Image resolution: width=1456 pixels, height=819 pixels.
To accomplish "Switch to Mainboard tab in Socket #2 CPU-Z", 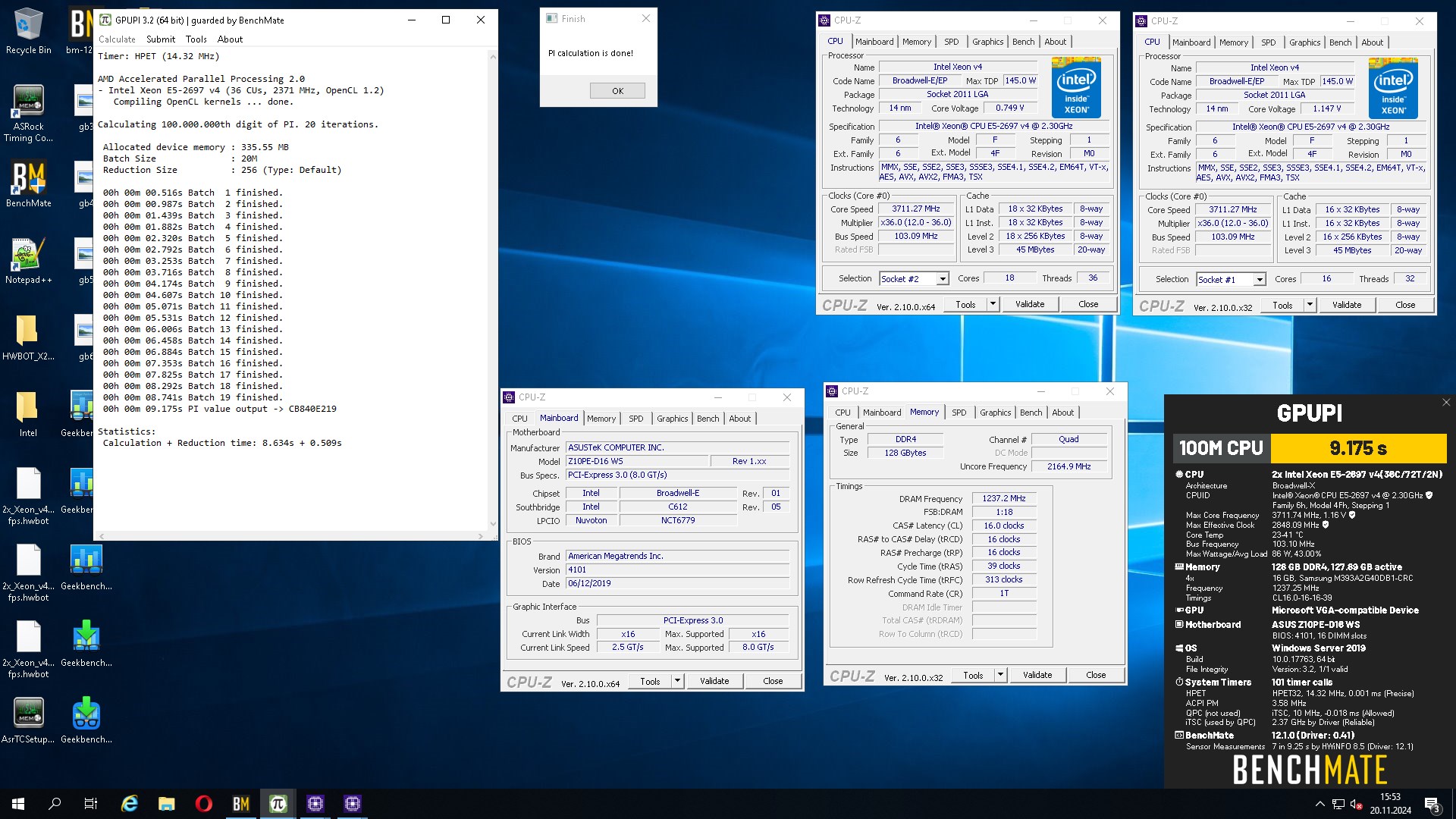I will coord(874,42).
